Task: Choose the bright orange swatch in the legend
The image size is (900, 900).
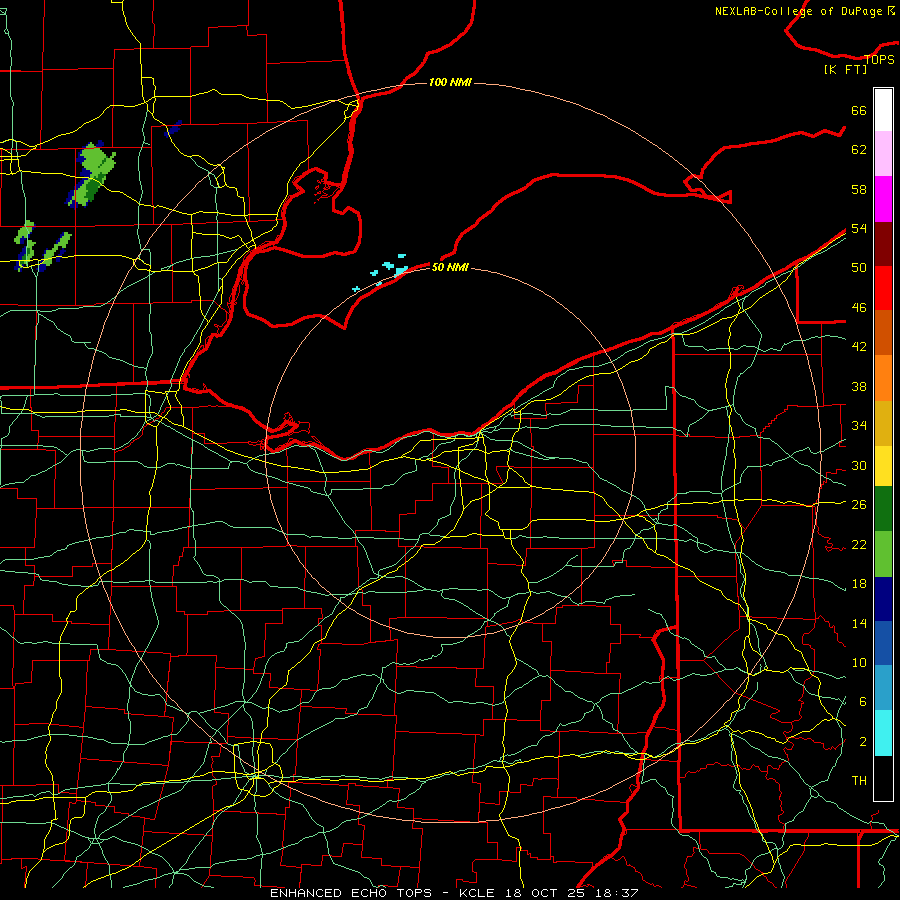Action: tap(883, 377)
